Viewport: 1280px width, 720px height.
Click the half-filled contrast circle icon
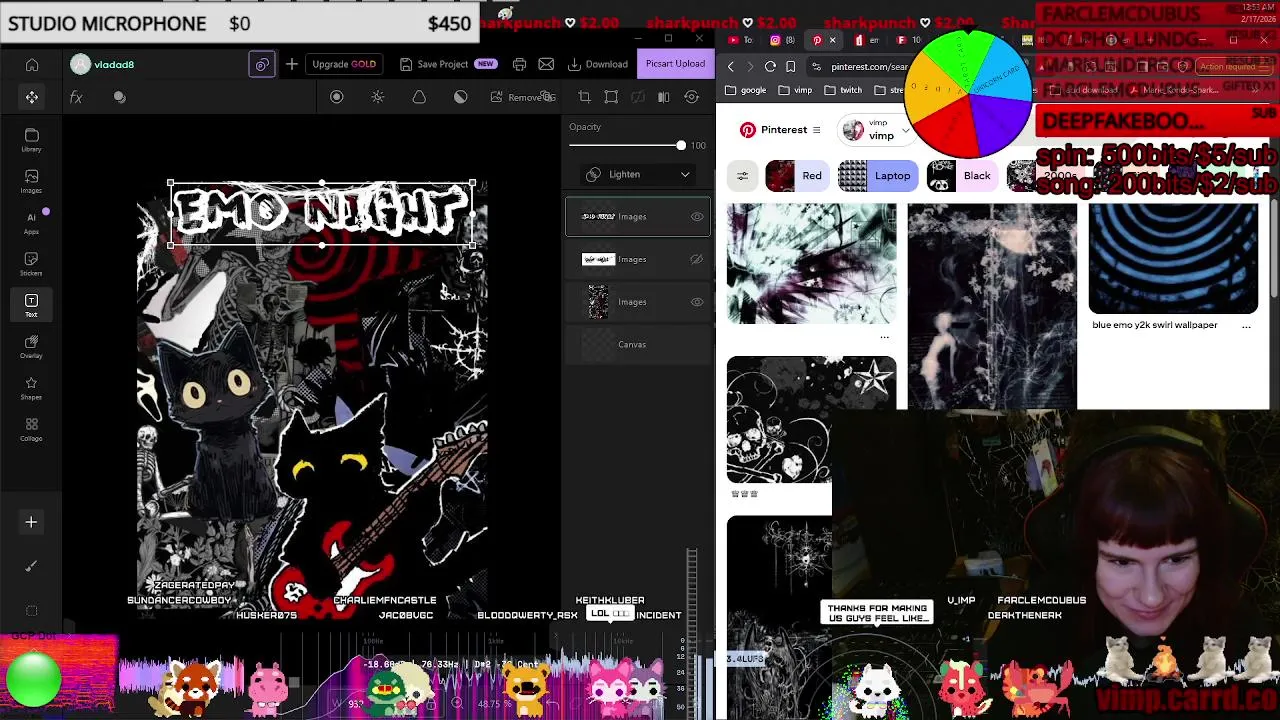460,97
